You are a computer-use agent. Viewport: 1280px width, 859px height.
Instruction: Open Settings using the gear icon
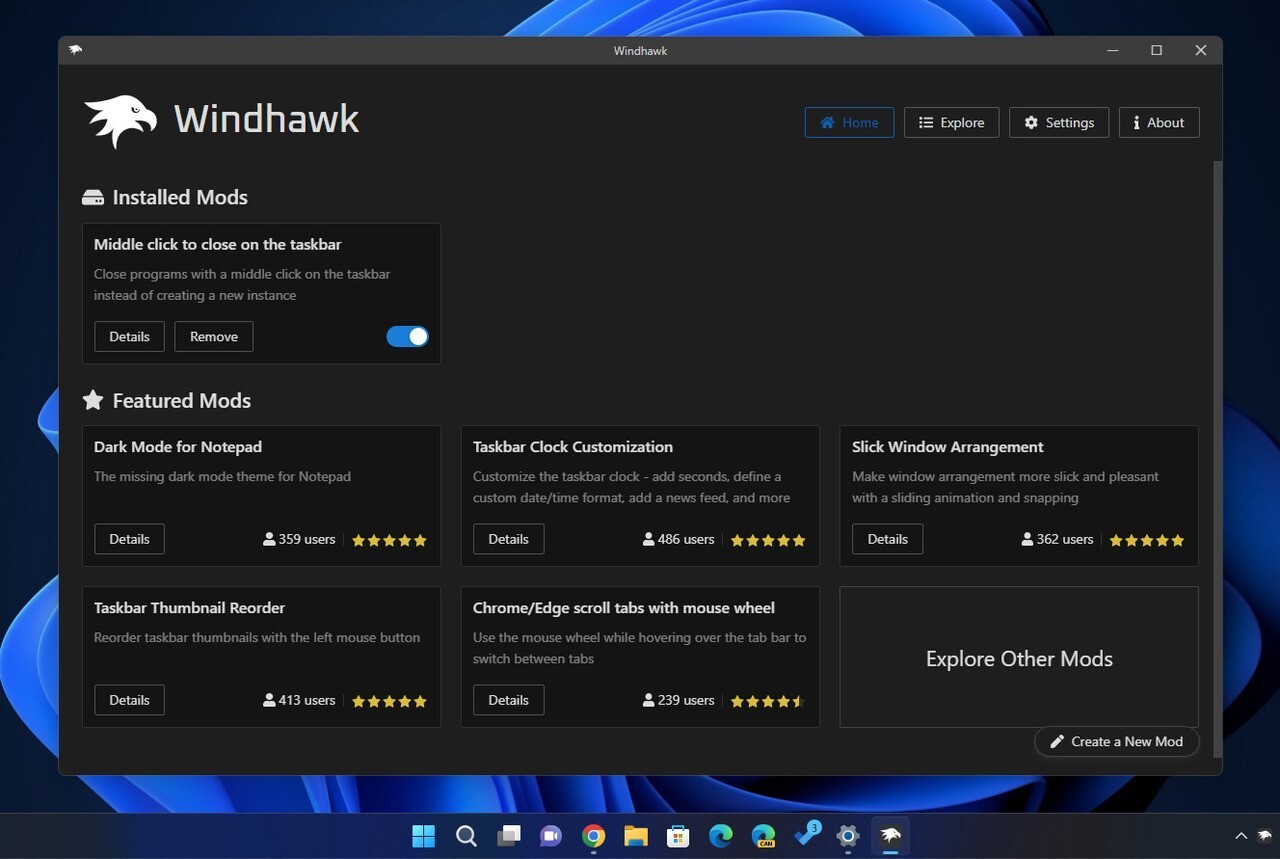tap(1031, 122)
